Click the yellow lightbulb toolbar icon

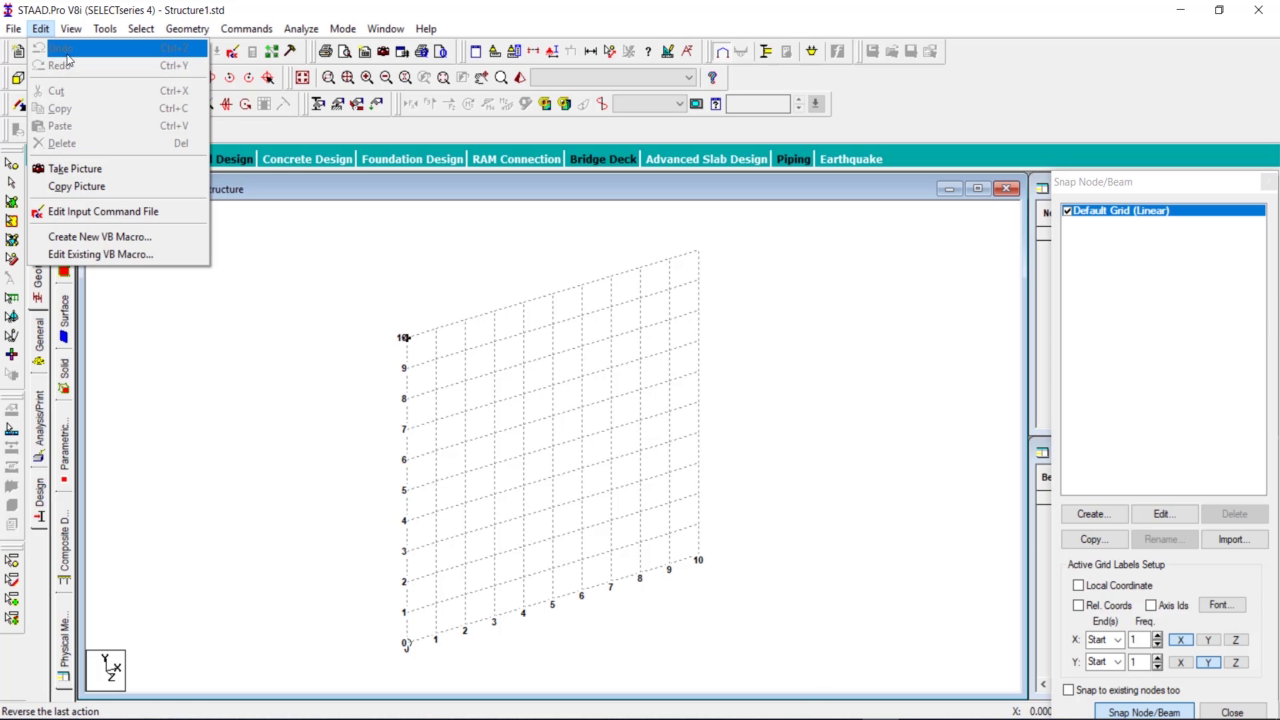[811, 51]
